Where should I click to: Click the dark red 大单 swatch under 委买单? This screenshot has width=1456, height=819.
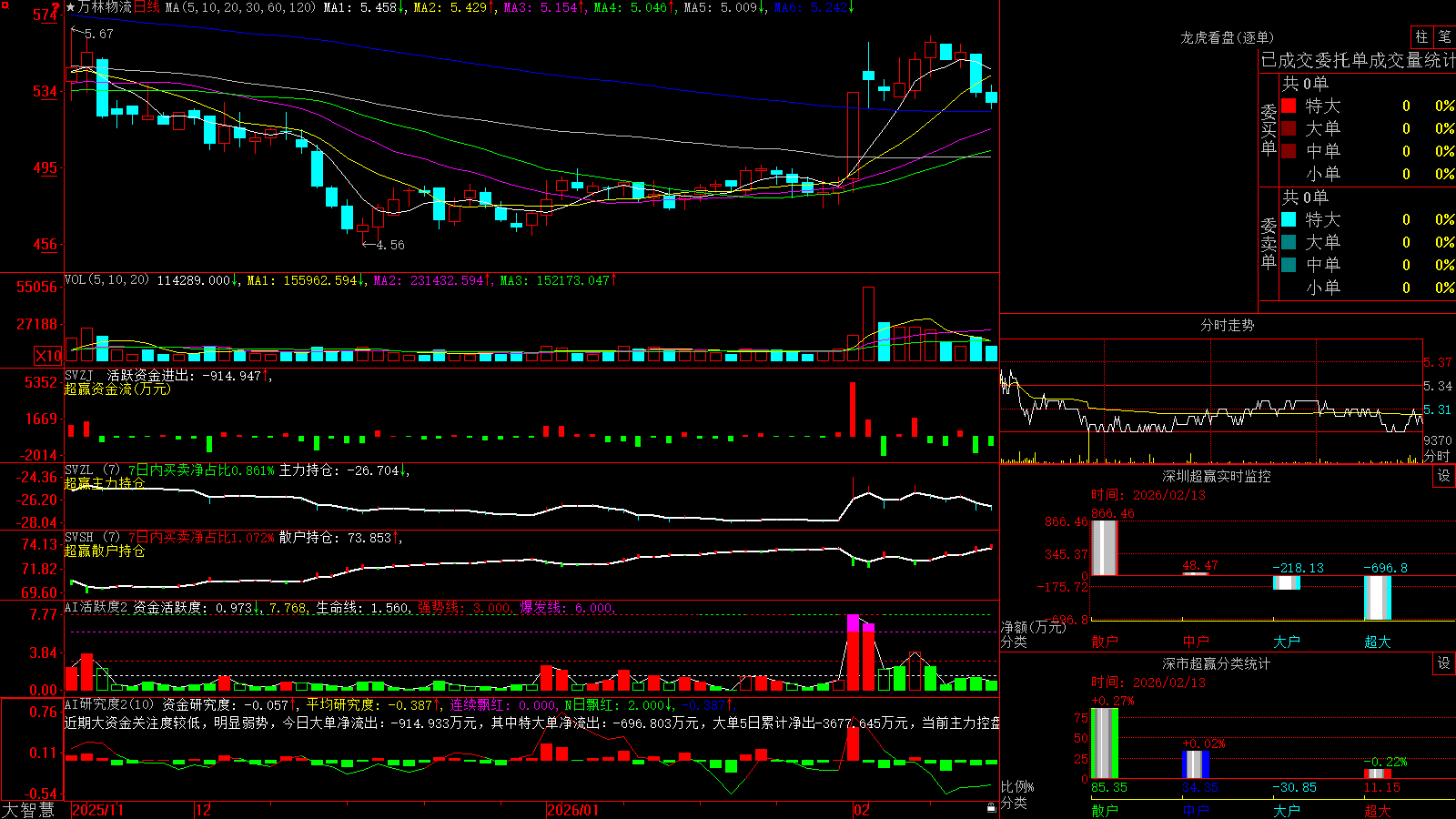pyautogui.click(x=1289, y=128)
